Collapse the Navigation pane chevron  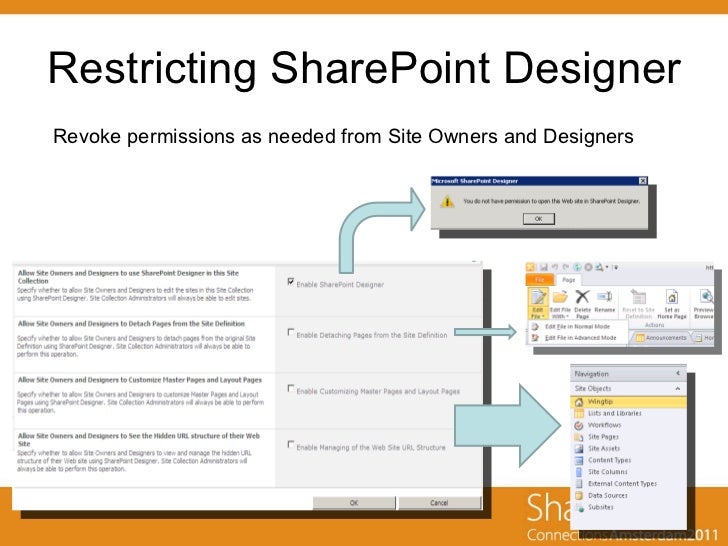678,373
